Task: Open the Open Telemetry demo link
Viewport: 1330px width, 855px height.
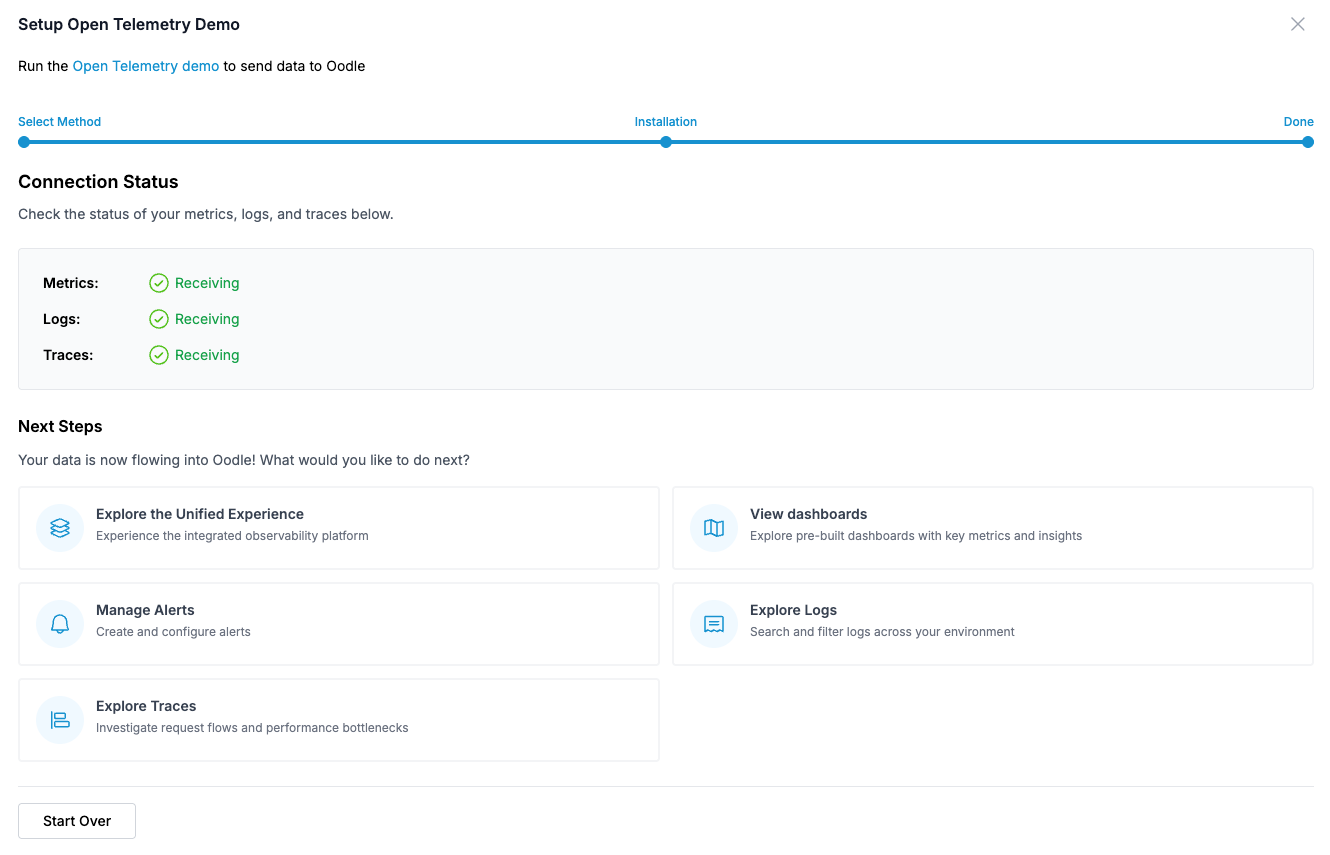Action: point(146,66)
